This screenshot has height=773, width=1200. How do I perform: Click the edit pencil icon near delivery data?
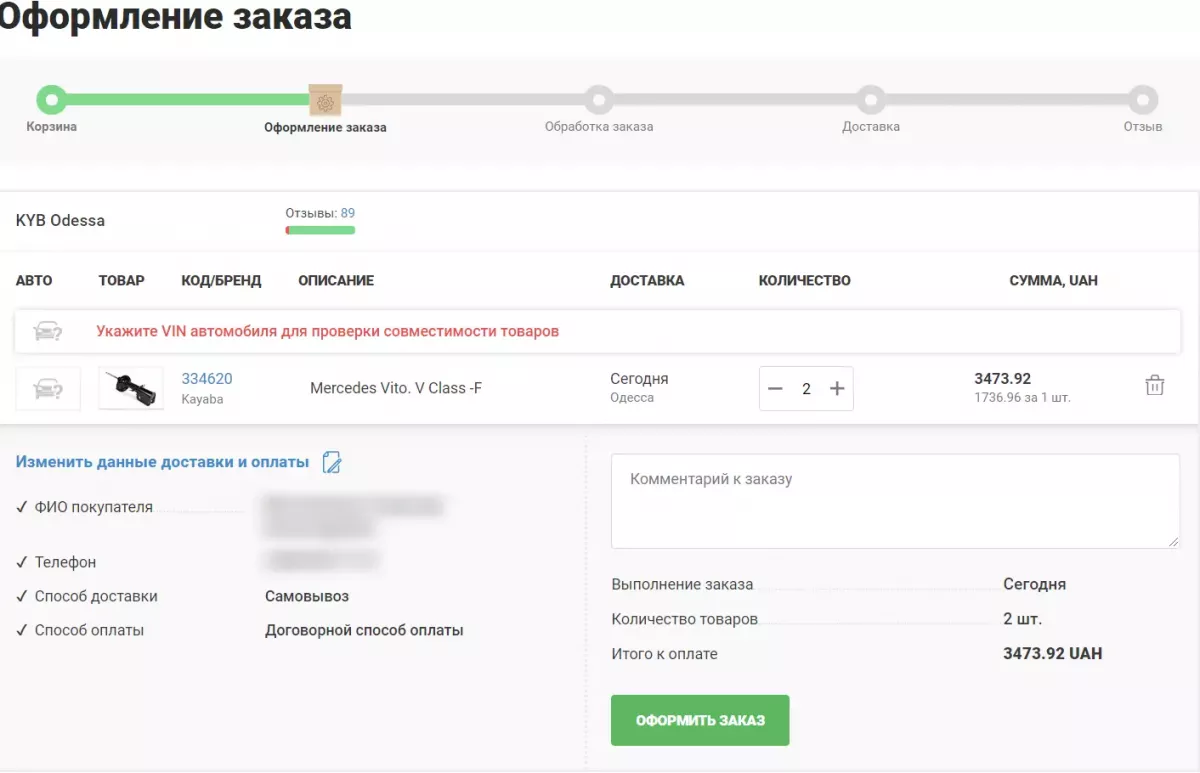(332, 462)
